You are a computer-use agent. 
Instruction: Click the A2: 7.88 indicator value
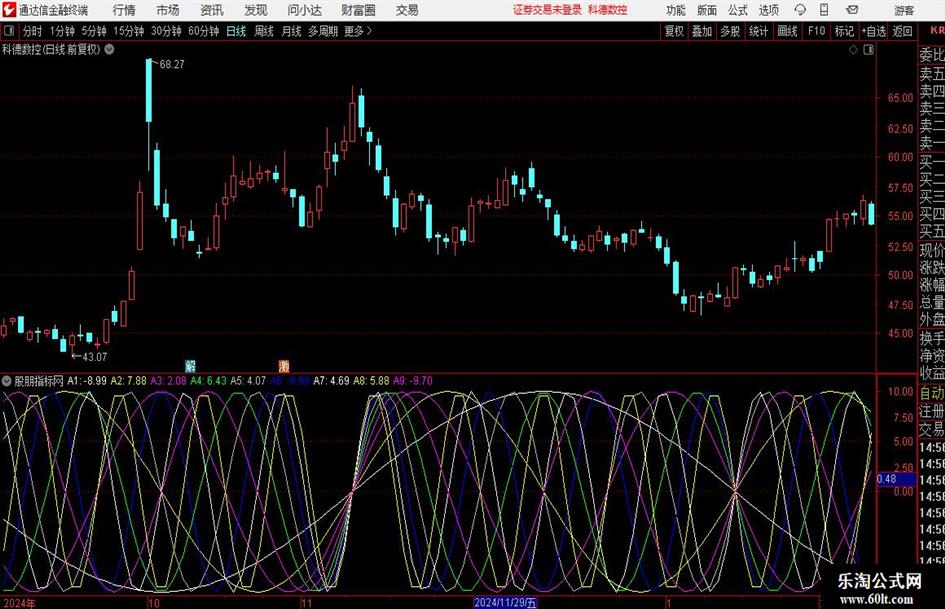pos(128,381)
